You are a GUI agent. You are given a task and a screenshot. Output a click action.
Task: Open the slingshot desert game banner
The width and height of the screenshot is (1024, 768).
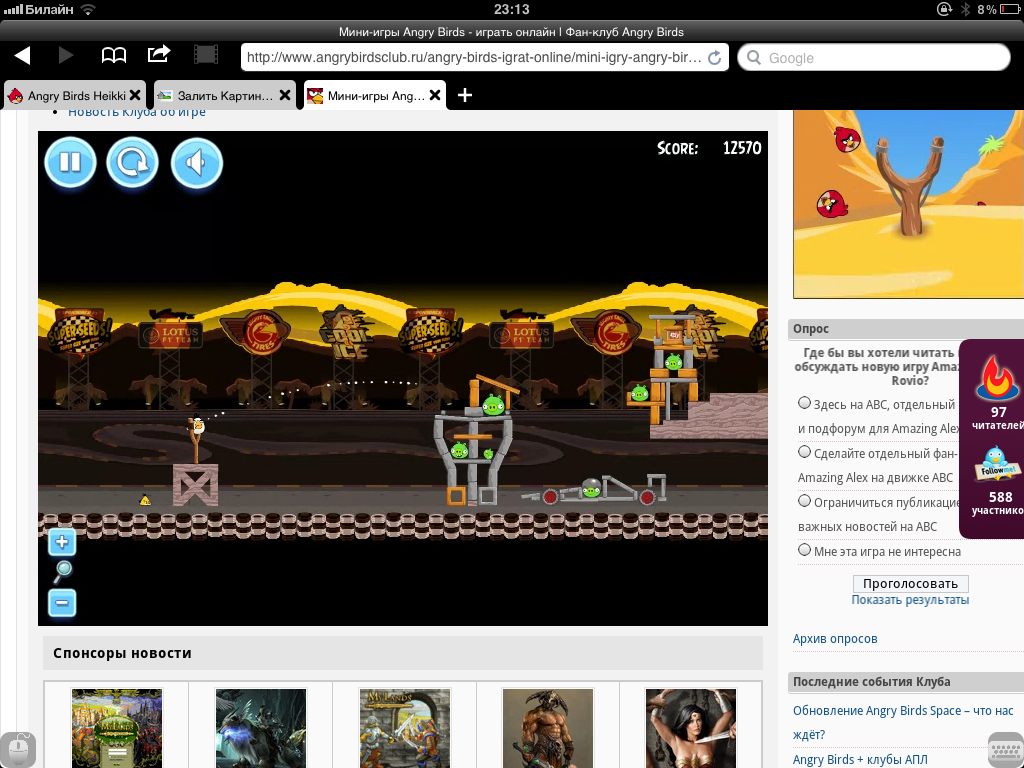point(908,204)
